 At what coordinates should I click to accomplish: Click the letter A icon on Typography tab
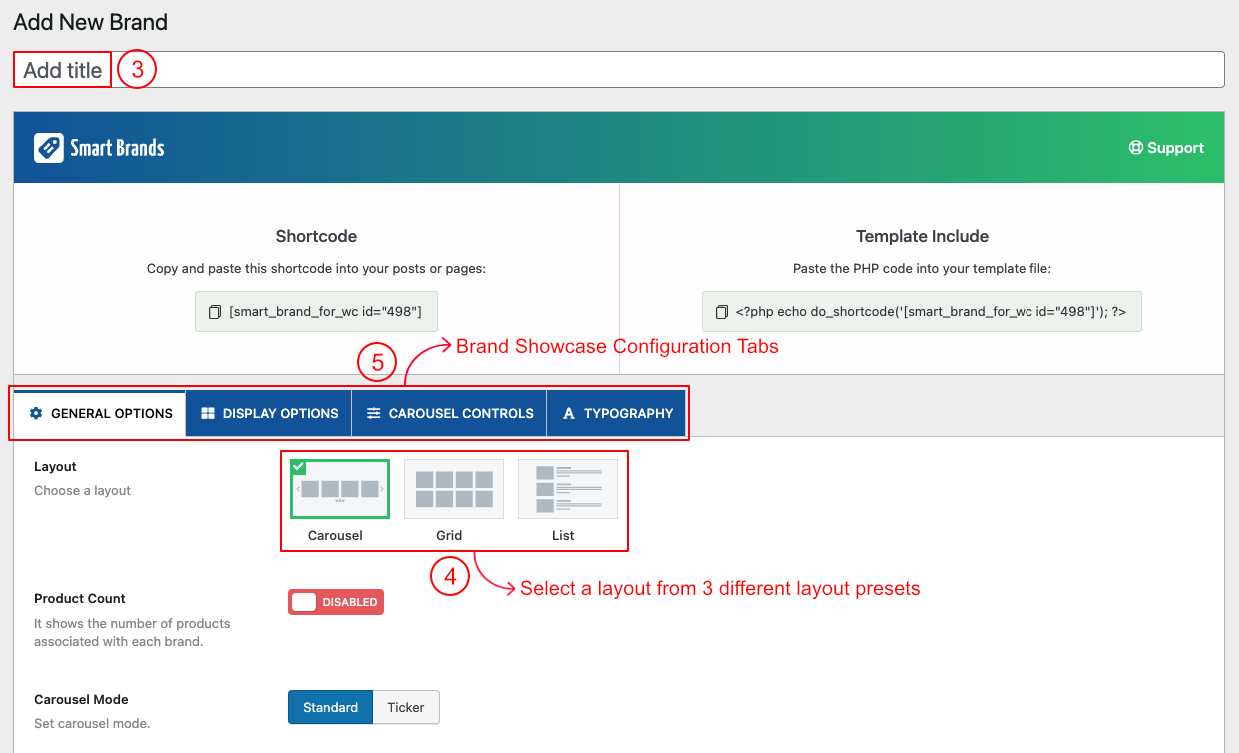click(x=569, y=413)
